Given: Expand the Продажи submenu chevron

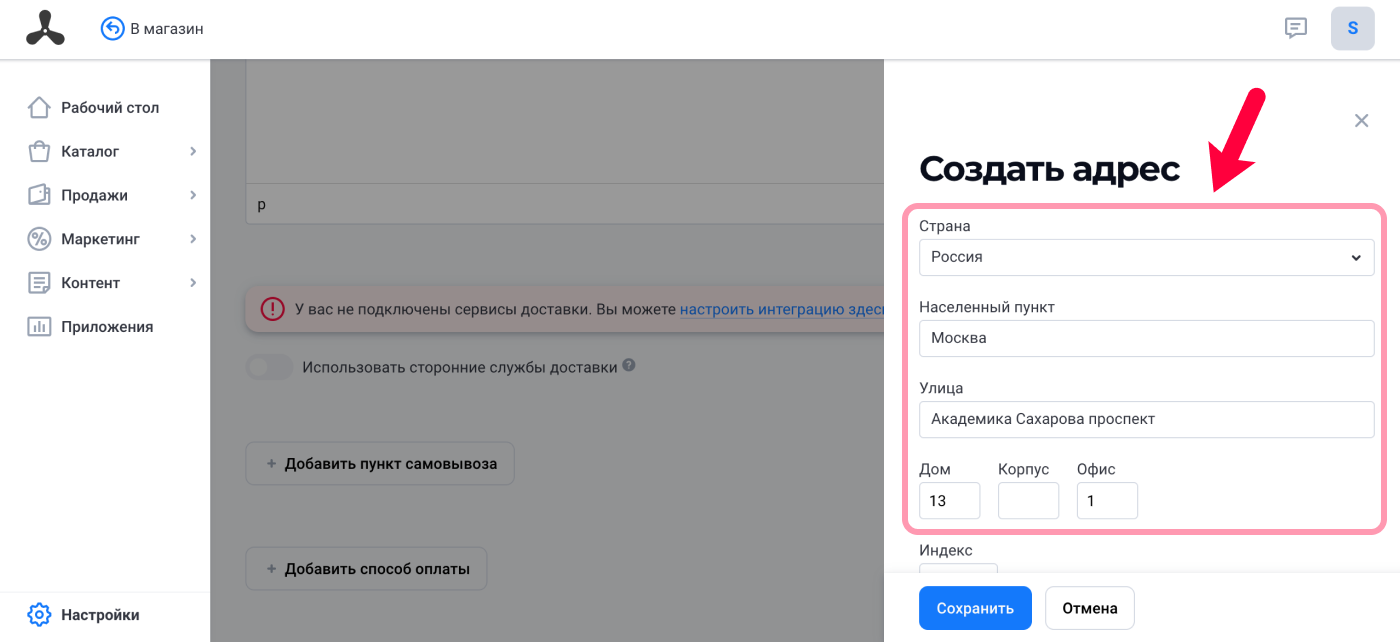Looking at the screenshot, I should (x=193, y=195).
